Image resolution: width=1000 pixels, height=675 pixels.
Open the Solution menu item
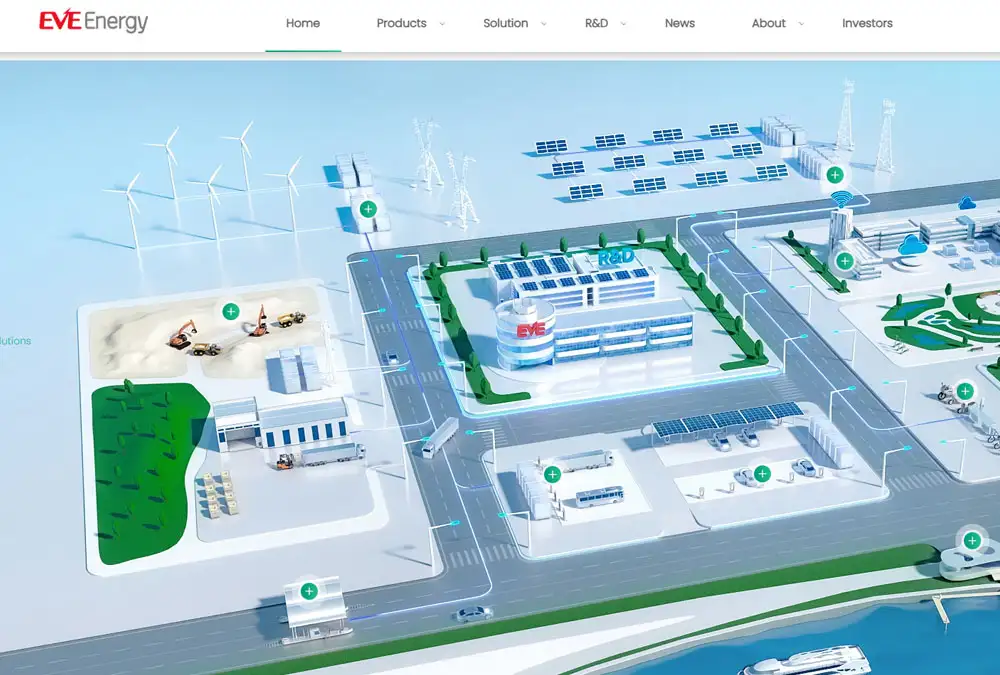pyautogui.click(x=505, y=24)
